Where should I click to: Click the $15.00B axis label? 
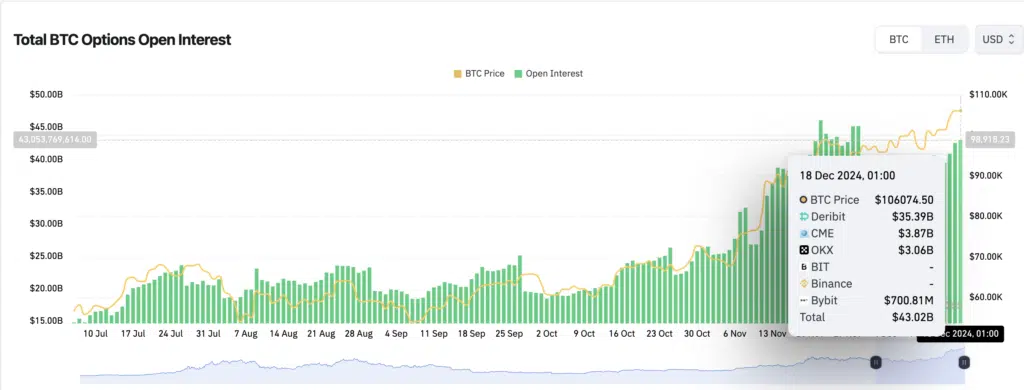46,321
